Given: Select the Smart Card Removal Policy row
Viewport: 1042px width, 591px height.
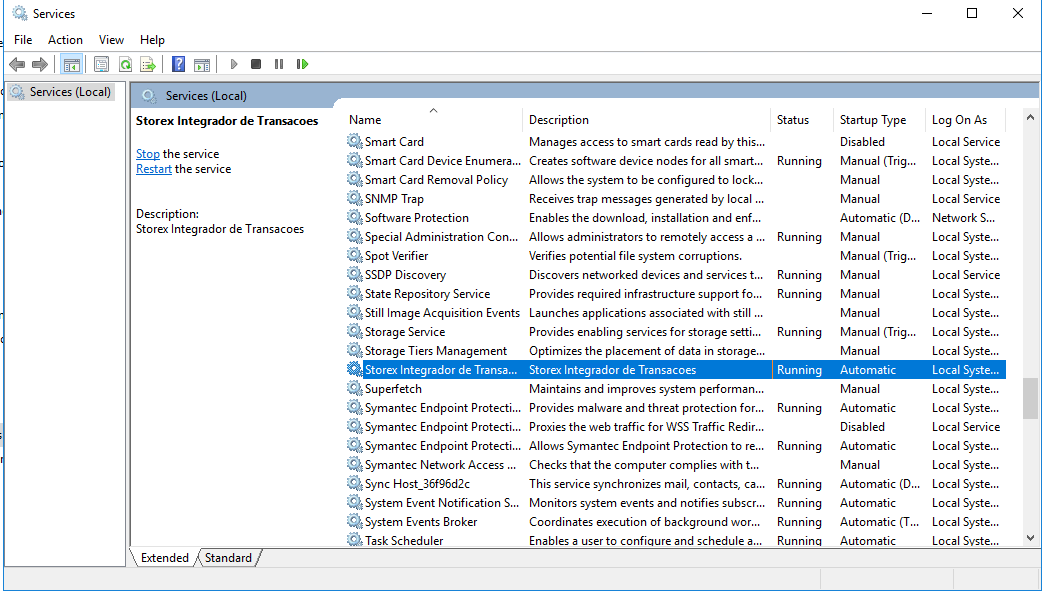Looking at the screenshot, I should [675, 179].
